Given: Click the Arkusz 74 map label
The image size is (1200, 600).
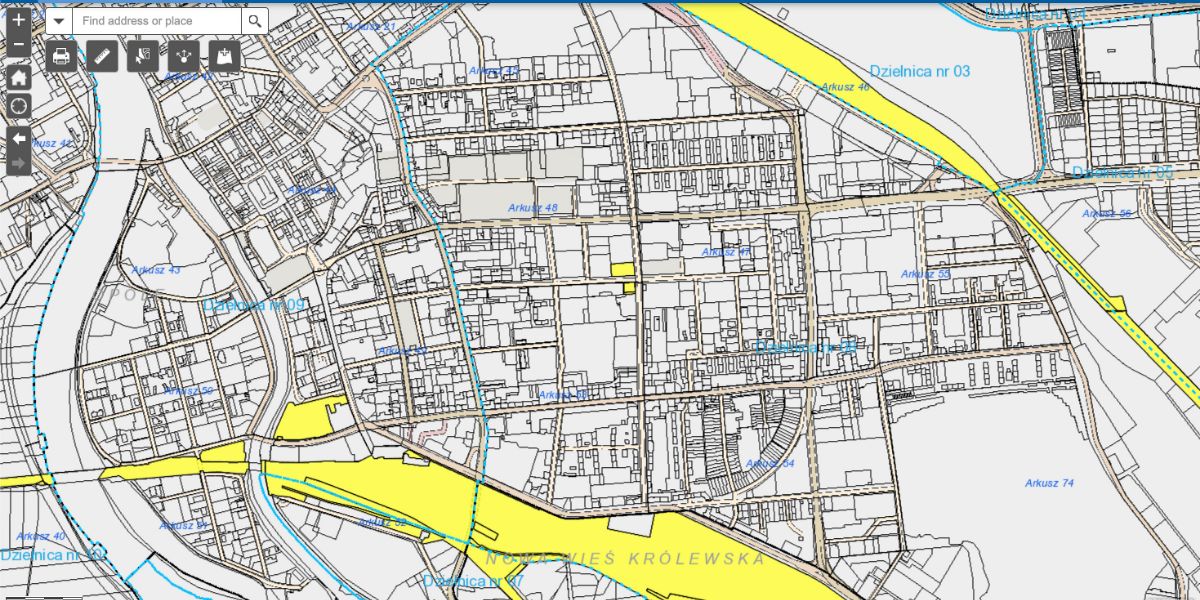Looking at the screenshot, I should 1049,483.
